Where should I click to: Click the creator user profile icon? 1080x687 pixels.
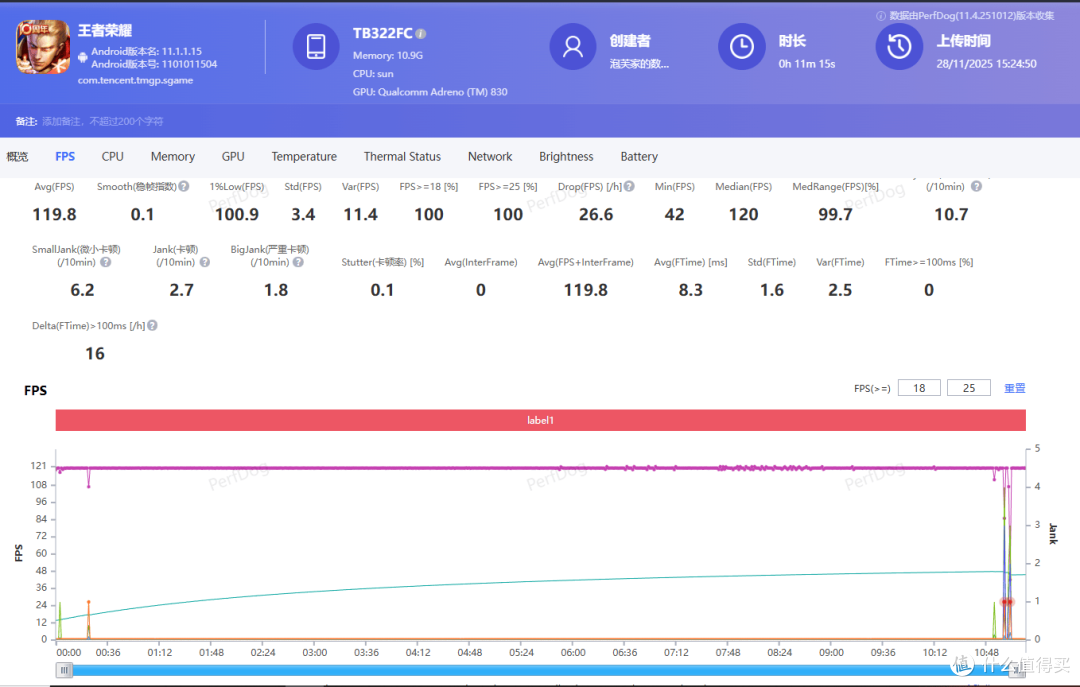point(572,46)
